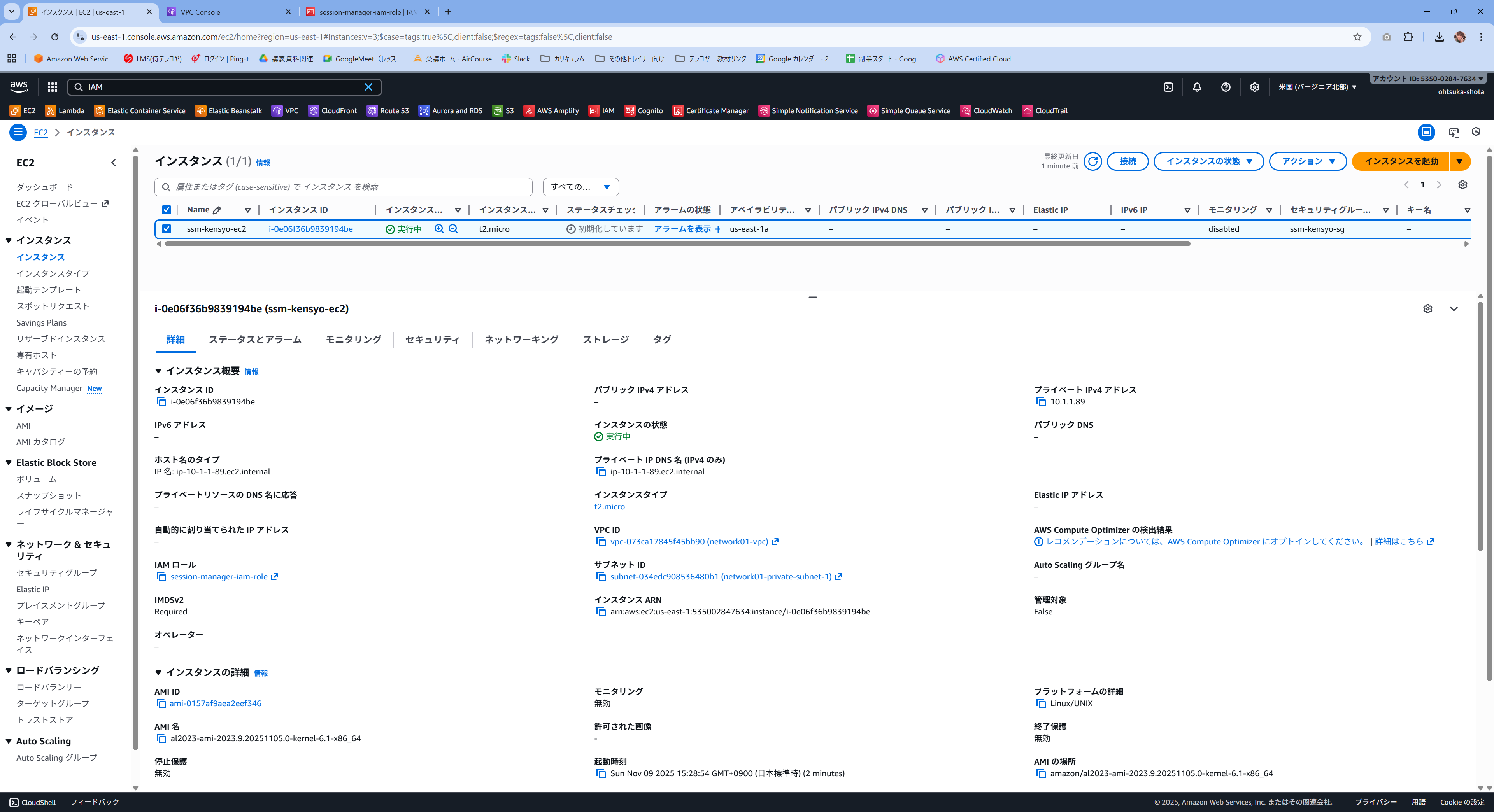Click the zoom-in magnifier next to 実行中

[439, 229]
